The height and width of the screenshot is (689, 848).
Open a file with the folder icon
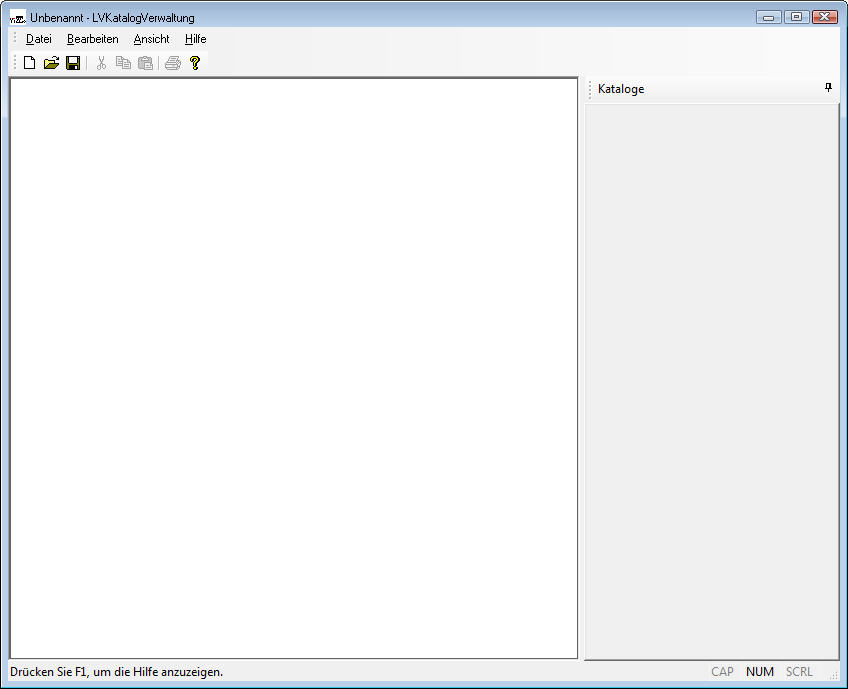[51, 63]
